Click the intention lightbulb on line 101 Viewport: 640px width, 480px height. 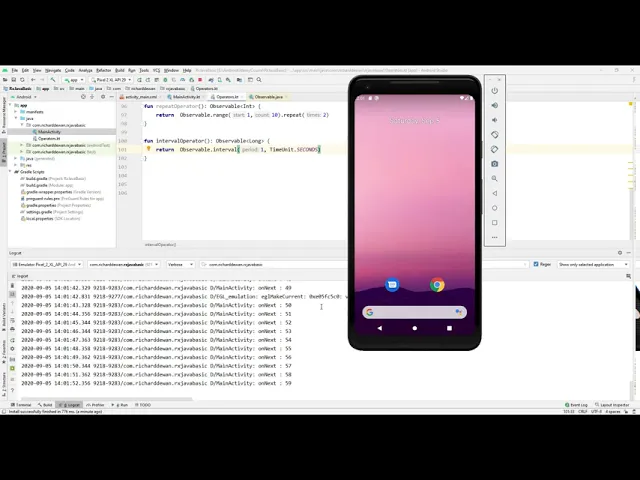149,149
